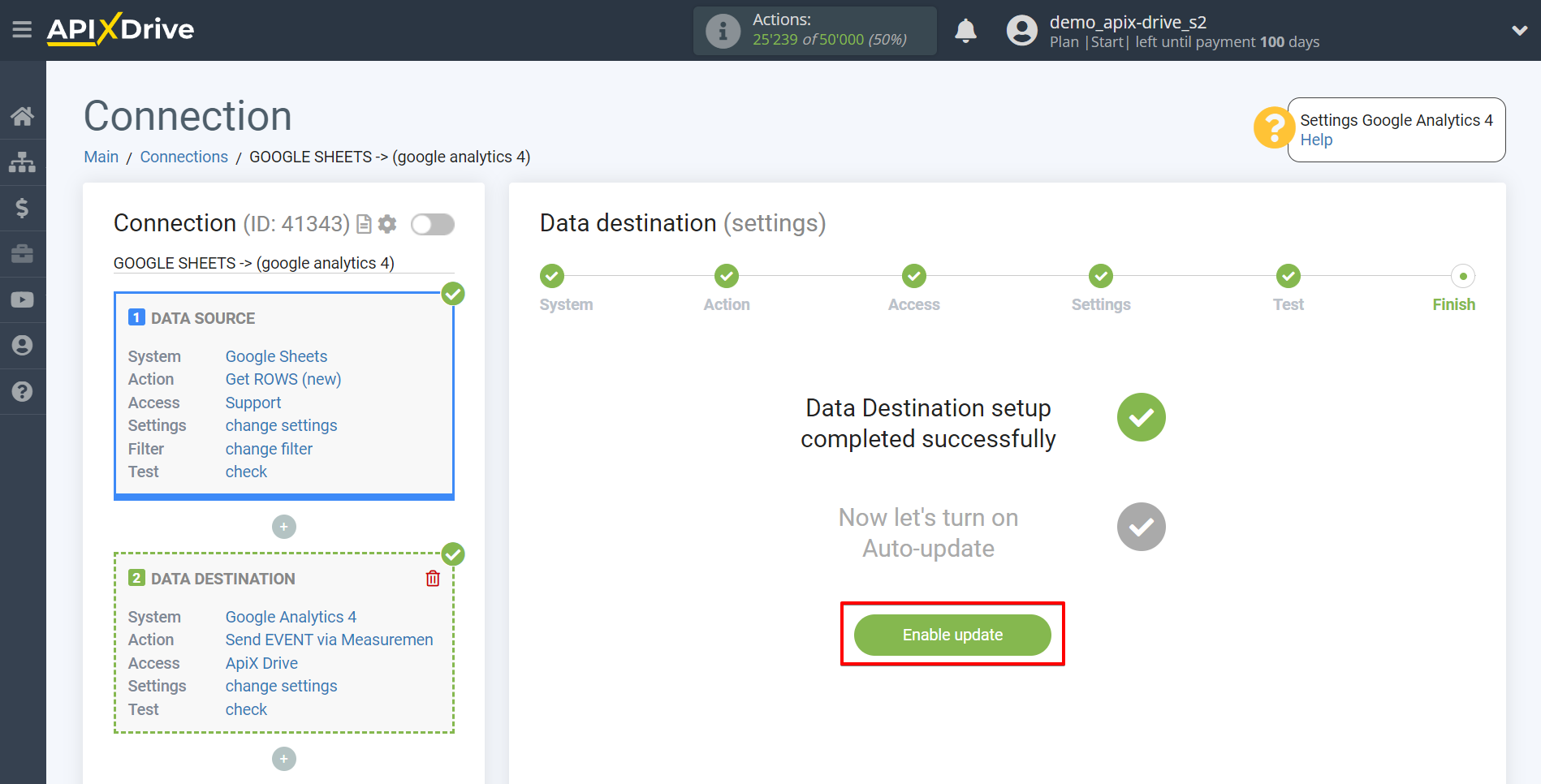
Task: Open the Connections breadcrumb link
Action: coord(183,157)
